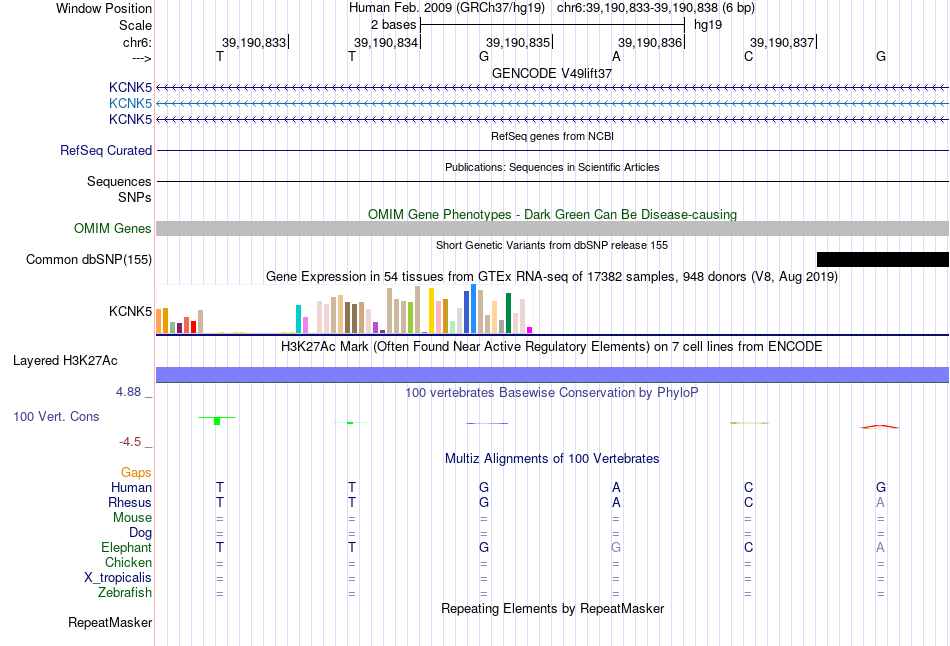The width and height of the screenshot is (950, 646).
Task: Click the gray OMIM Genes item bar
Action: tap(552, 228)
